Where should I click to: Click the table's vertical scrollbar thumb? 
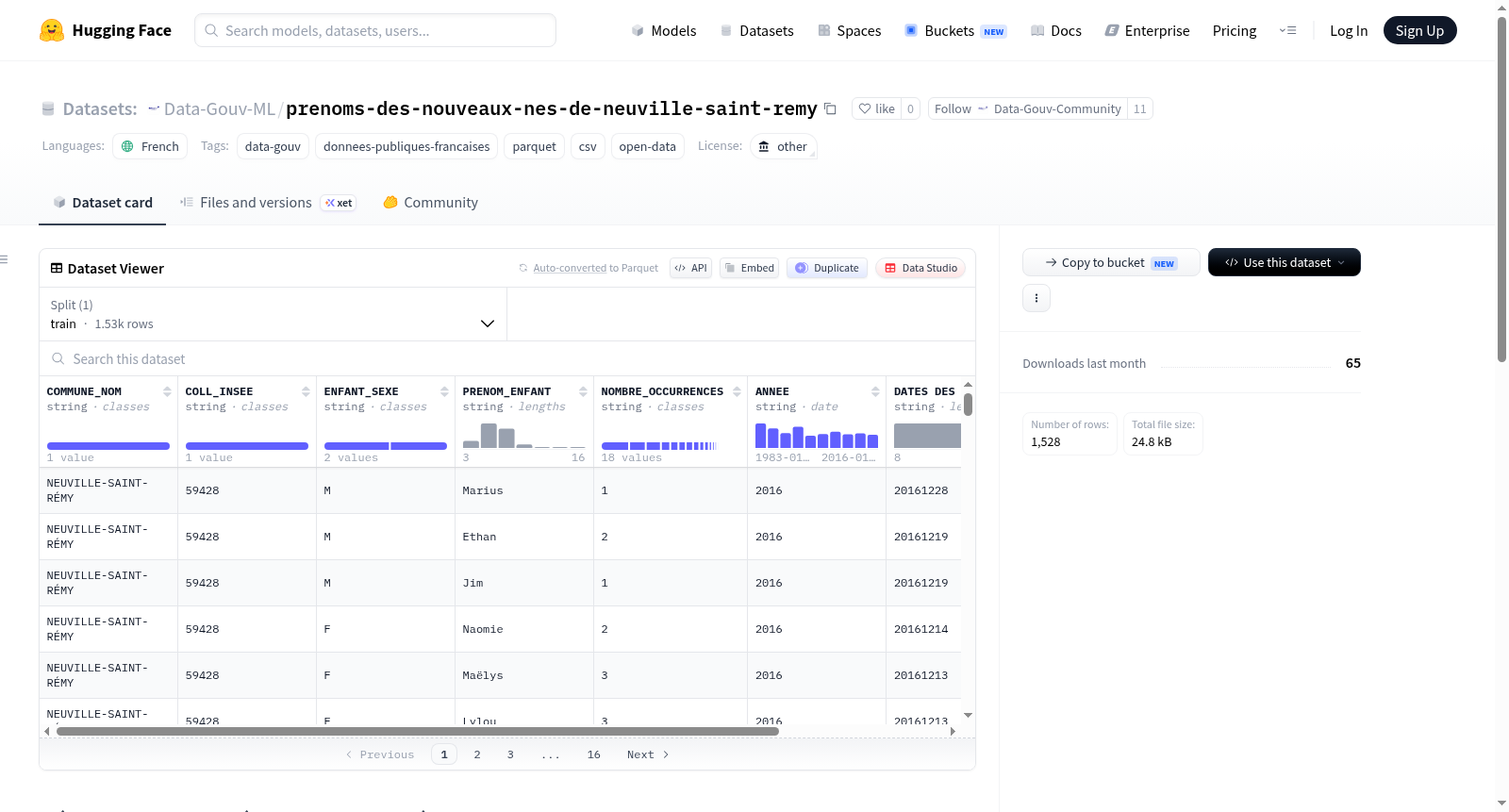[x=968, y=405]
